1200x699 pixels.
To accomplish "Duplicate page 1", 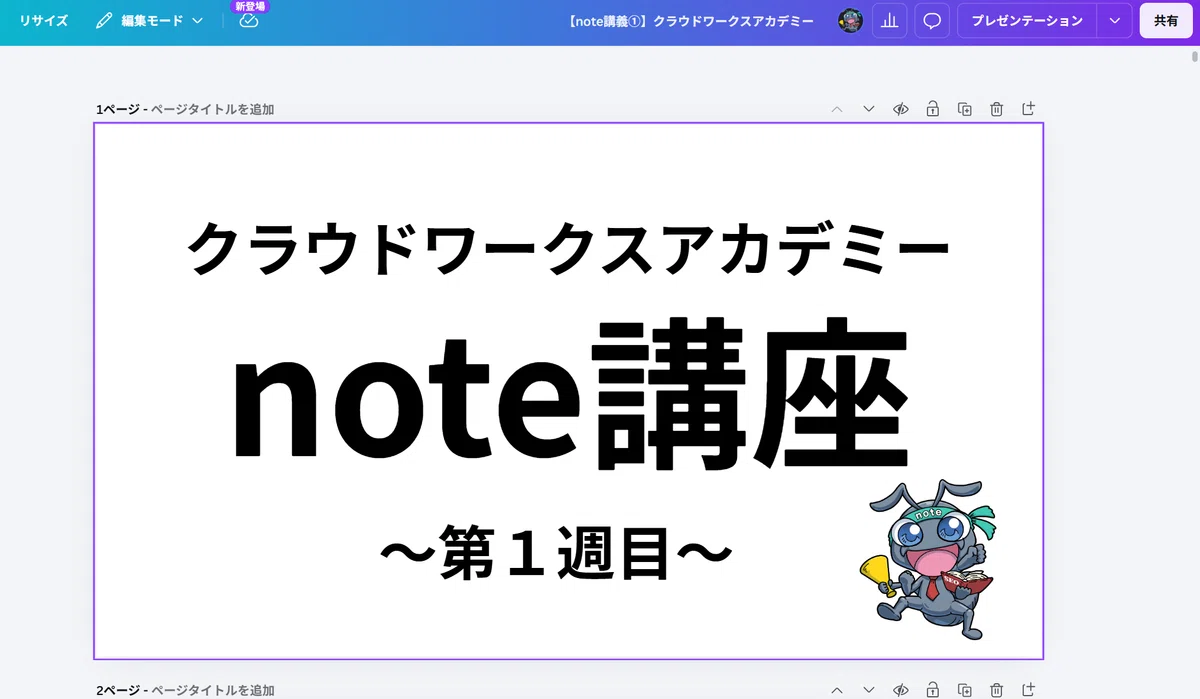I will (x=964, y=109).
